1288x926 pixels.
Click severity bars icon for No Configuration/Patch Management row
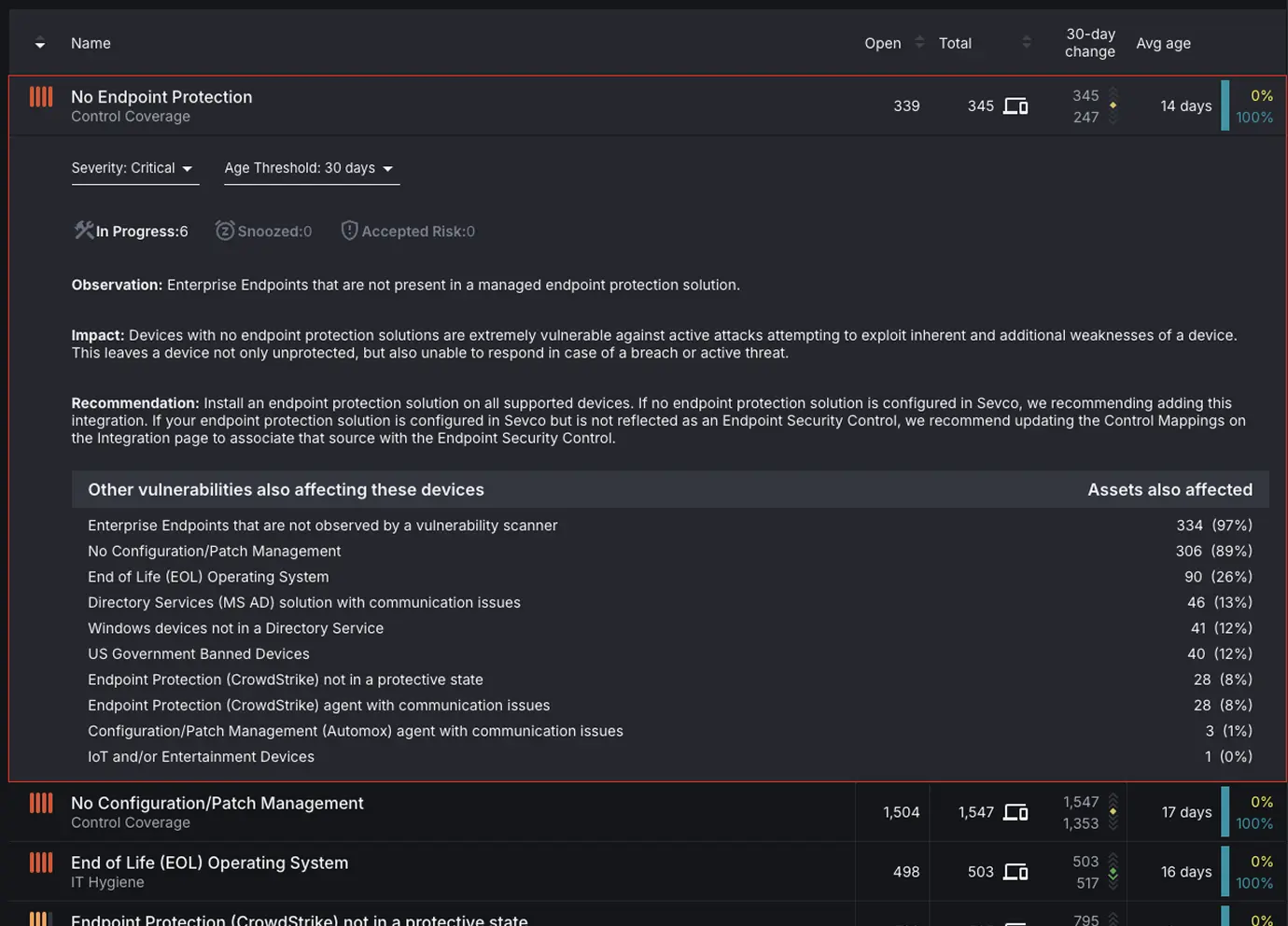tap(41, 803)
